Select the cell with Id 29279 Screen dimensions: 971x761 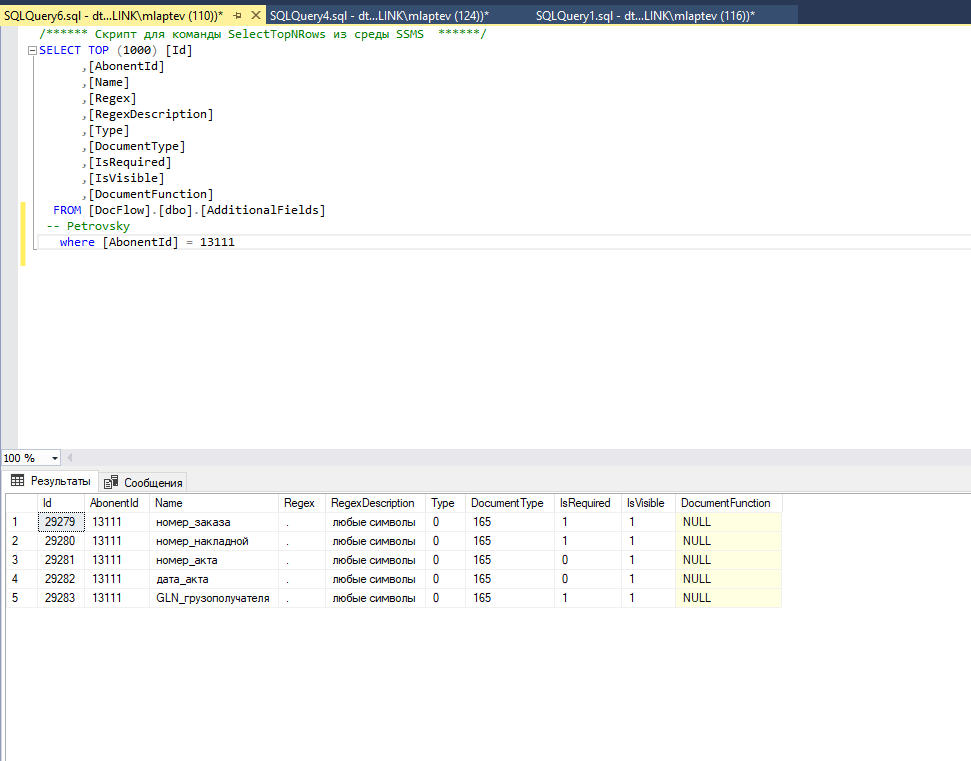click(x=61, y=522)
